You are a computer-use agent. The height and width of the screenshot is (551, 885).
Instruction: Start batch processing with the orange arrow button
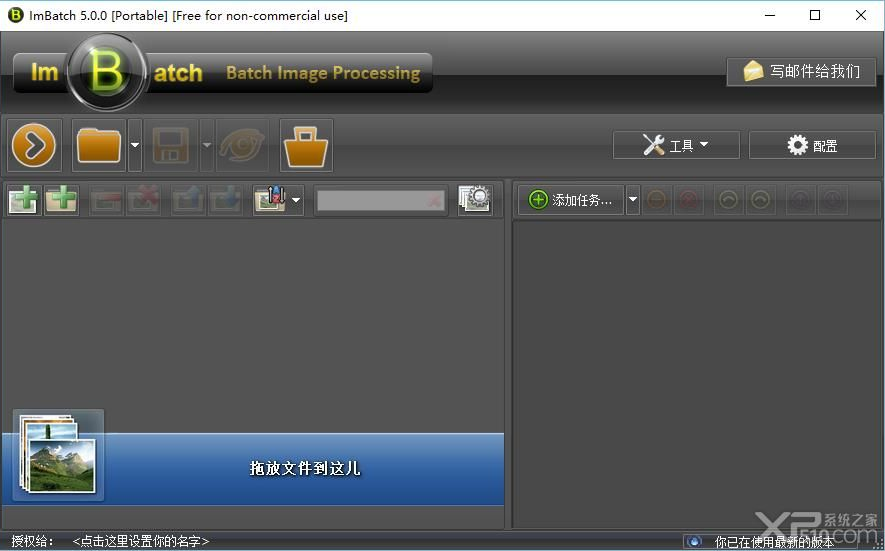pyautogui.click(x=34, y=146)
